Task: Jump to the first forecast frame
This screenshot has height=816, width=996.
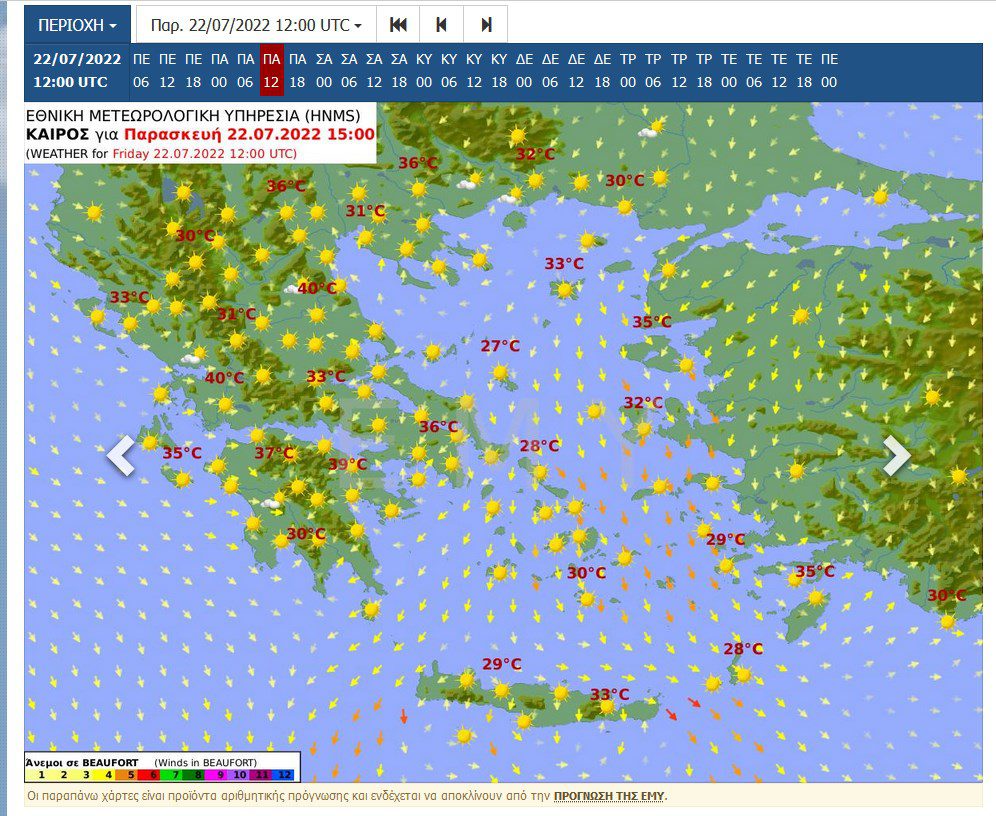Action: [x=398, y=24]
